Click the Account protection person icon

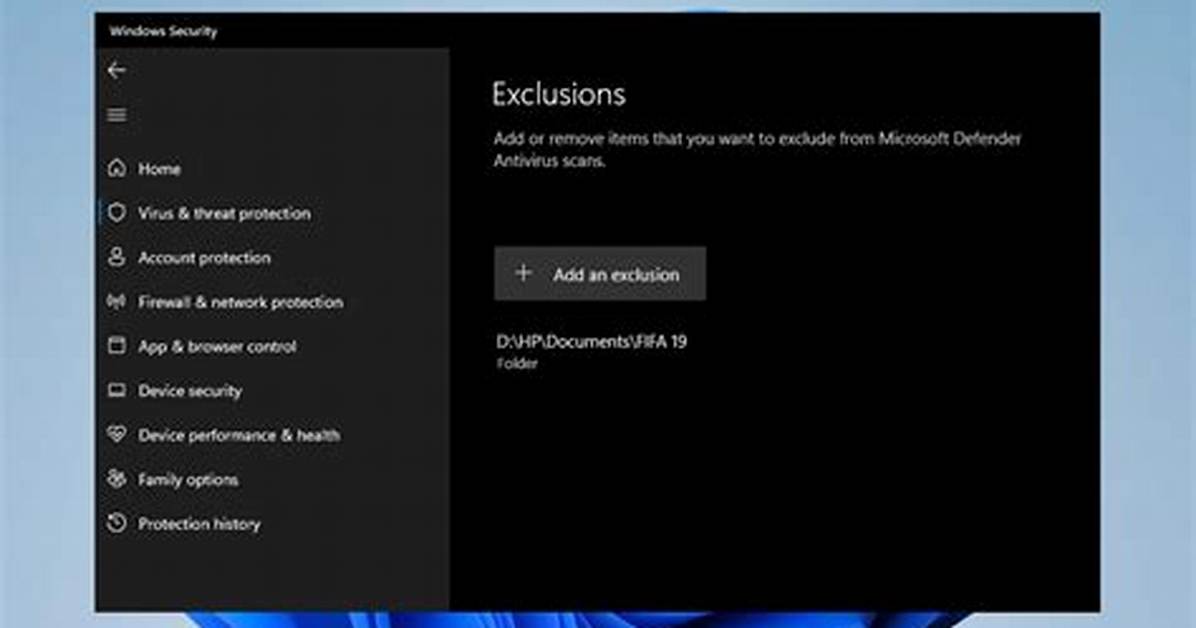117,257
